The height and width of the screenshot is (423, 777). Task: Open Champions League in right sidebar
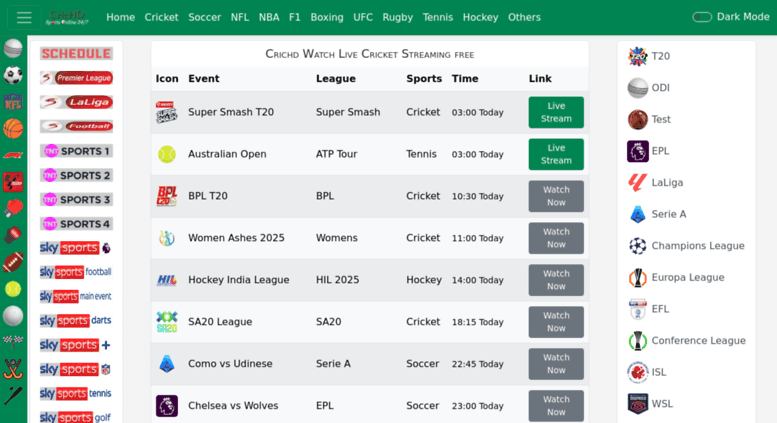point(686,246)
